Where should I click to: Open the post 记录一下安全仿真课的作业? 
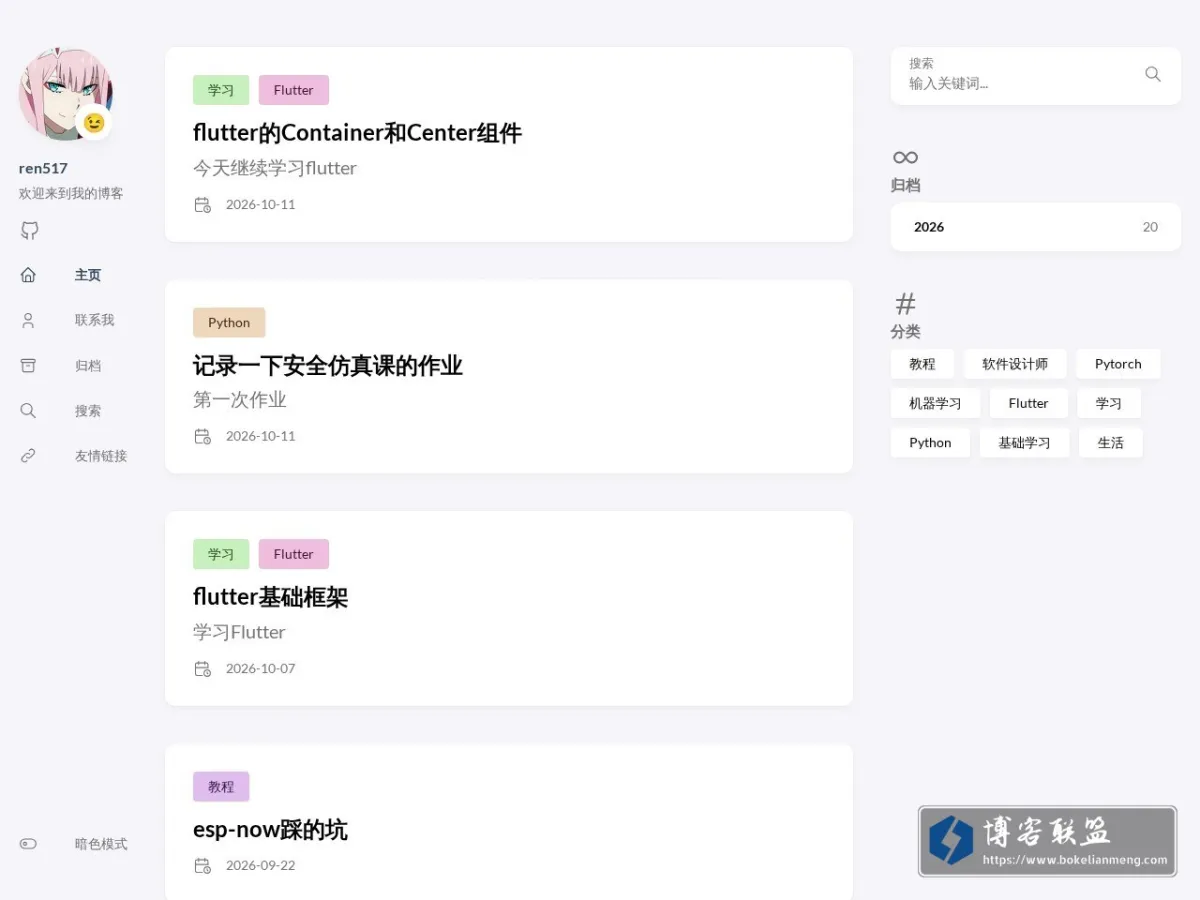click(328, 366)
